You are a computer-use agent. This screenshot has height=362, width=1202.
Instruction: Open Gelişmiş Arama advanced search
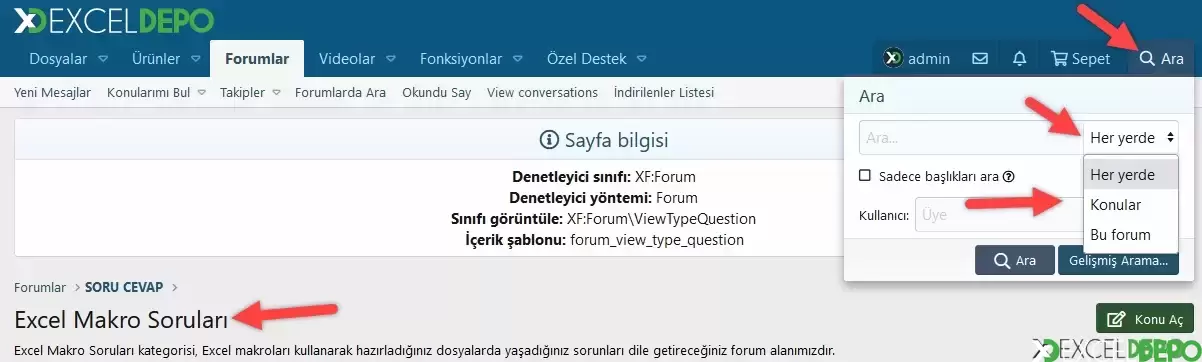tap(1118, 260)
